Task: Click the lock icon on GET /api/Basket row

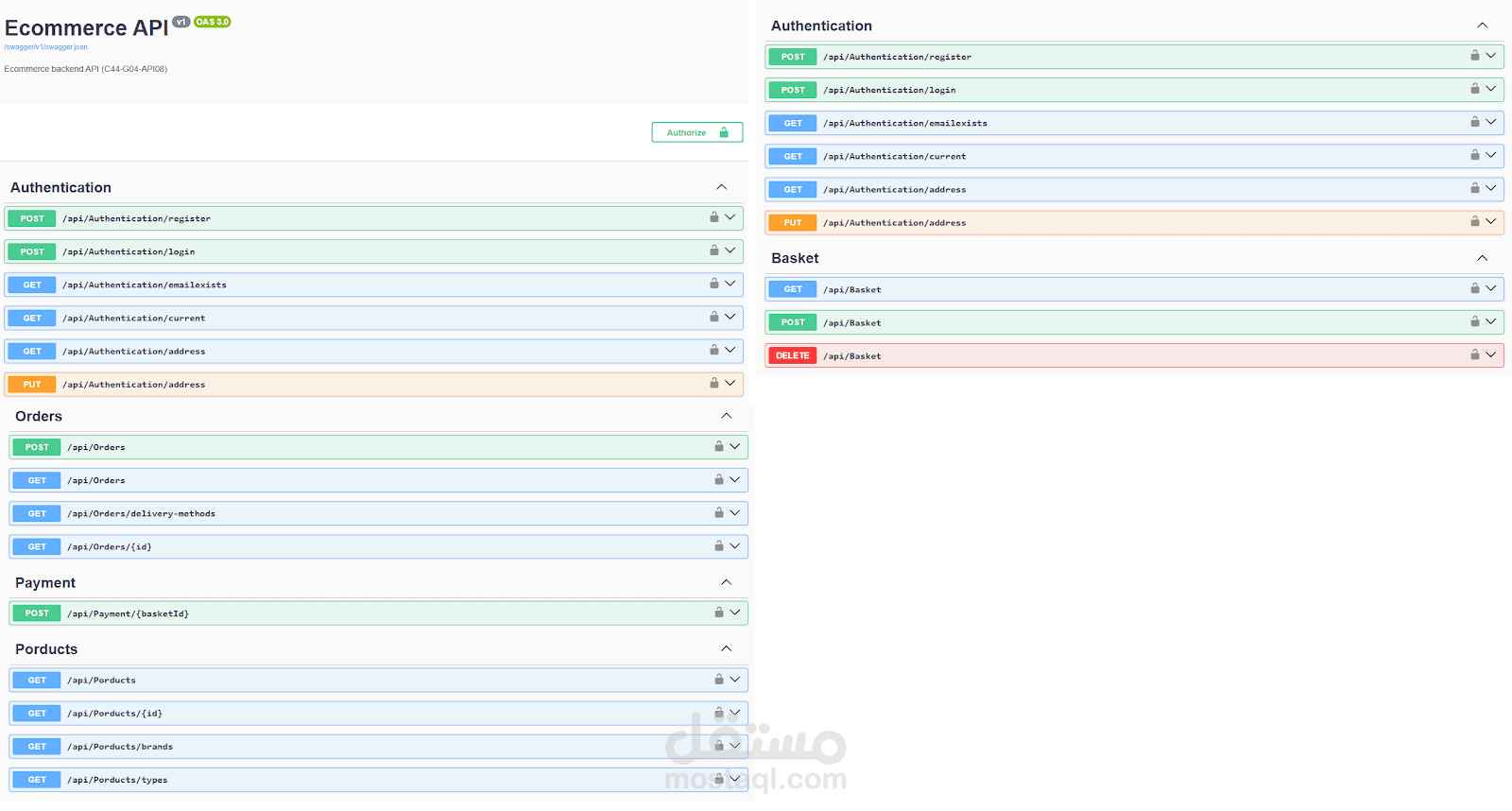Action: 1475,288
